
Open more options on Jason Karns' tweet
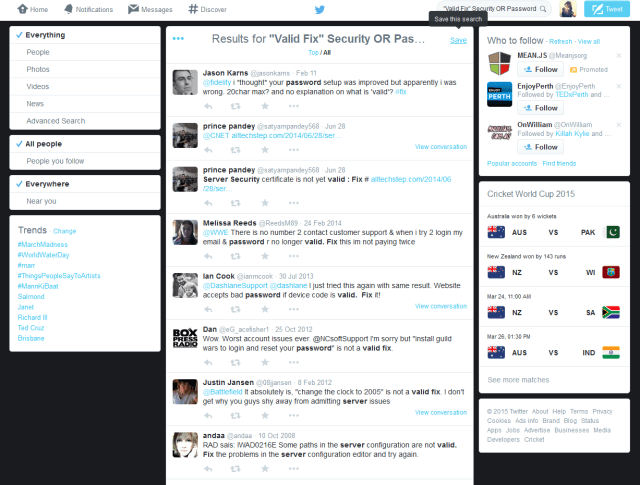[294, 106]
